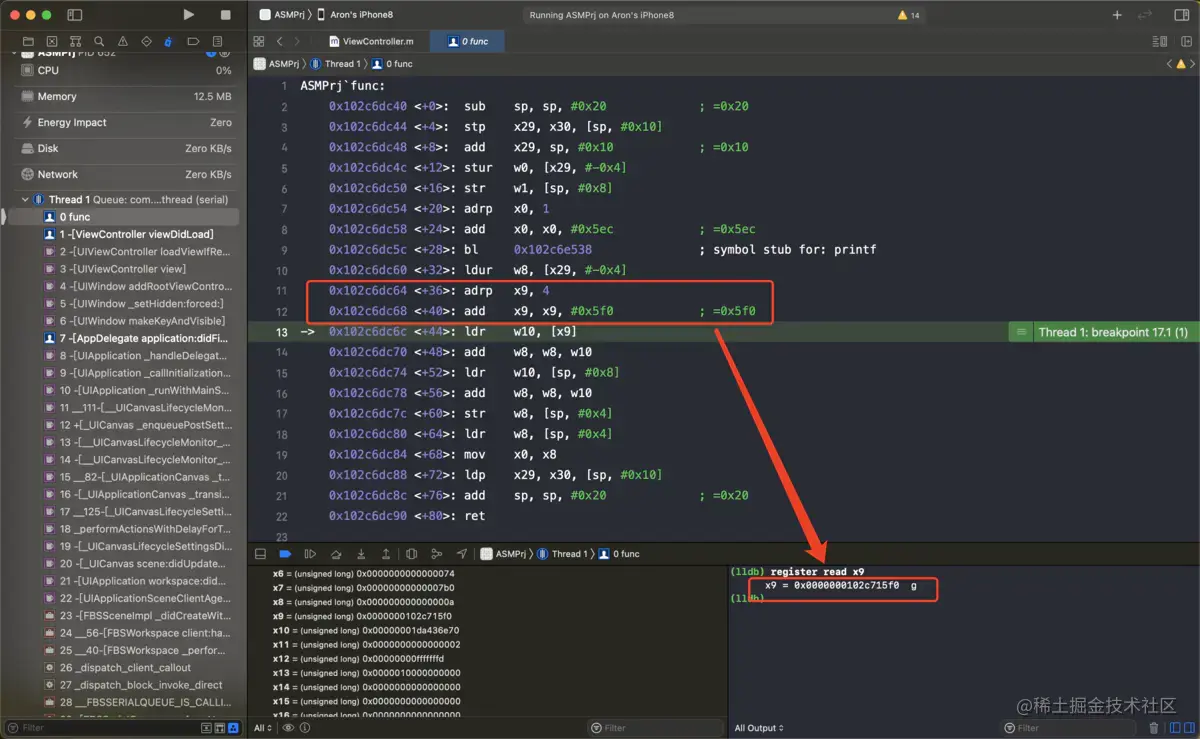
Task: Select frame 27 _dispatch_block_invoke_direct
Action: pyautogui.click(x=126, y=685)
